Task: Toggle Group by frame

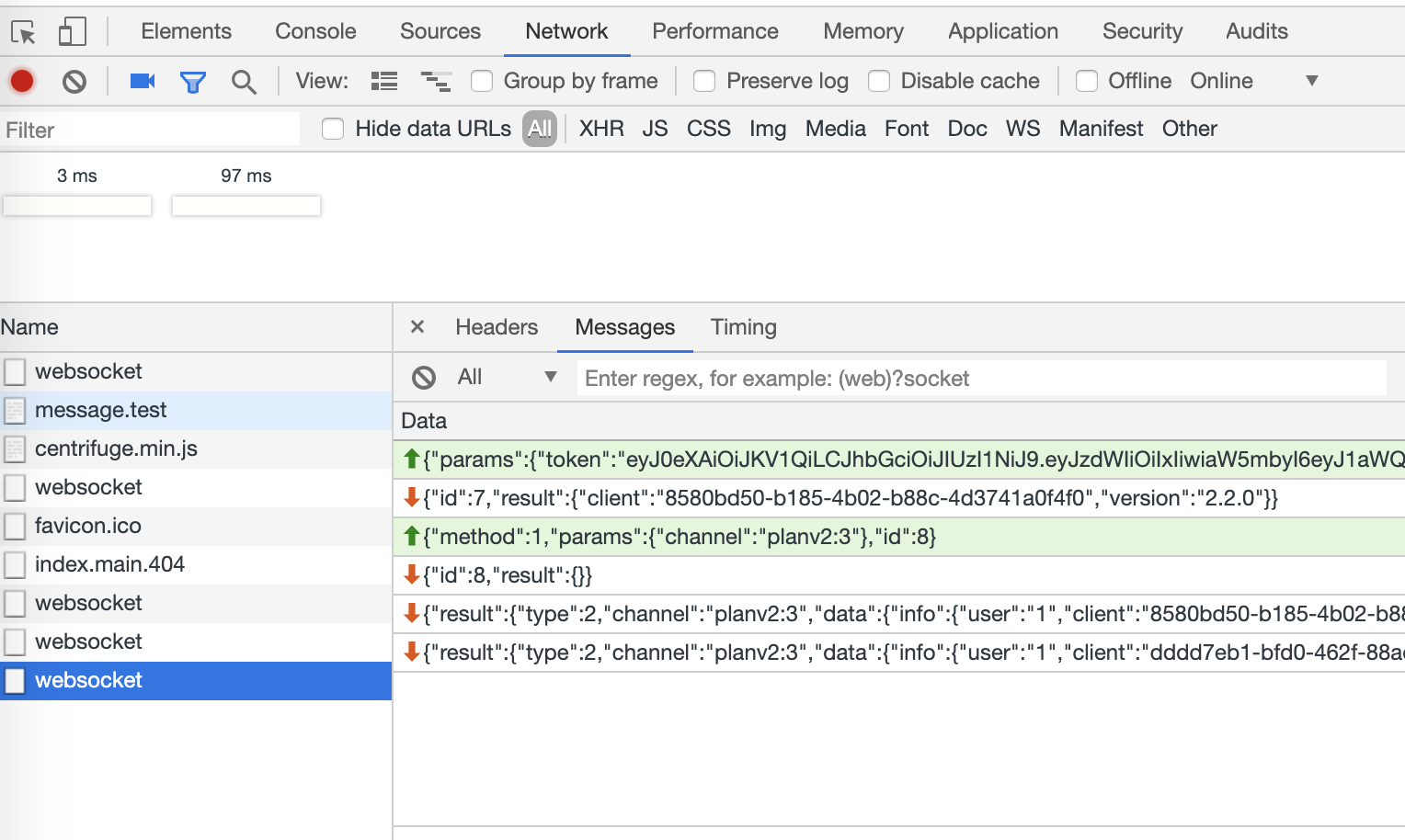Action: coord(482,81)
